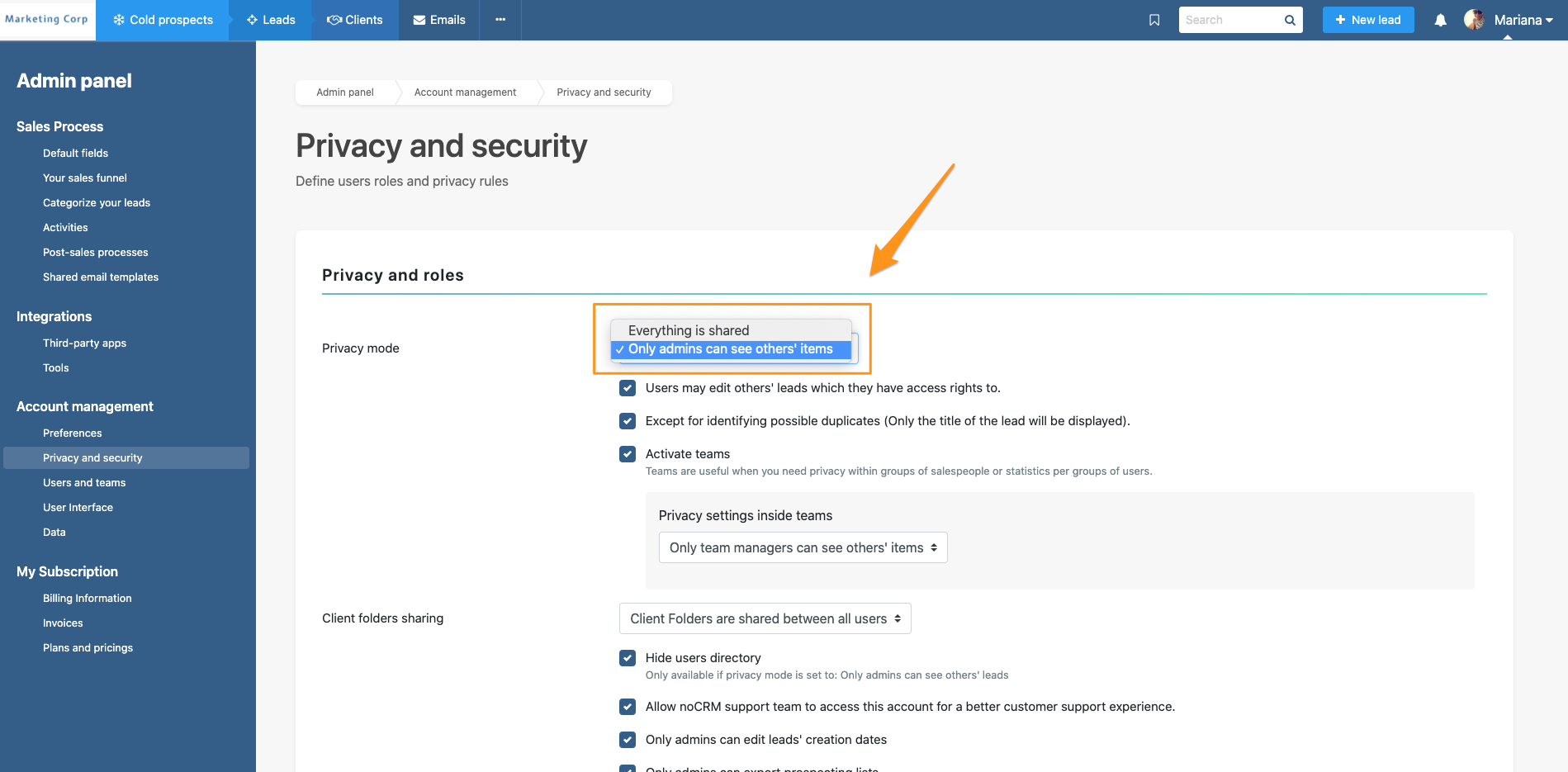Image resolution: width=1568 pixels, height=772 pixels.
Task: Click the Marketing Corp logo
Action: click(47, 20)
